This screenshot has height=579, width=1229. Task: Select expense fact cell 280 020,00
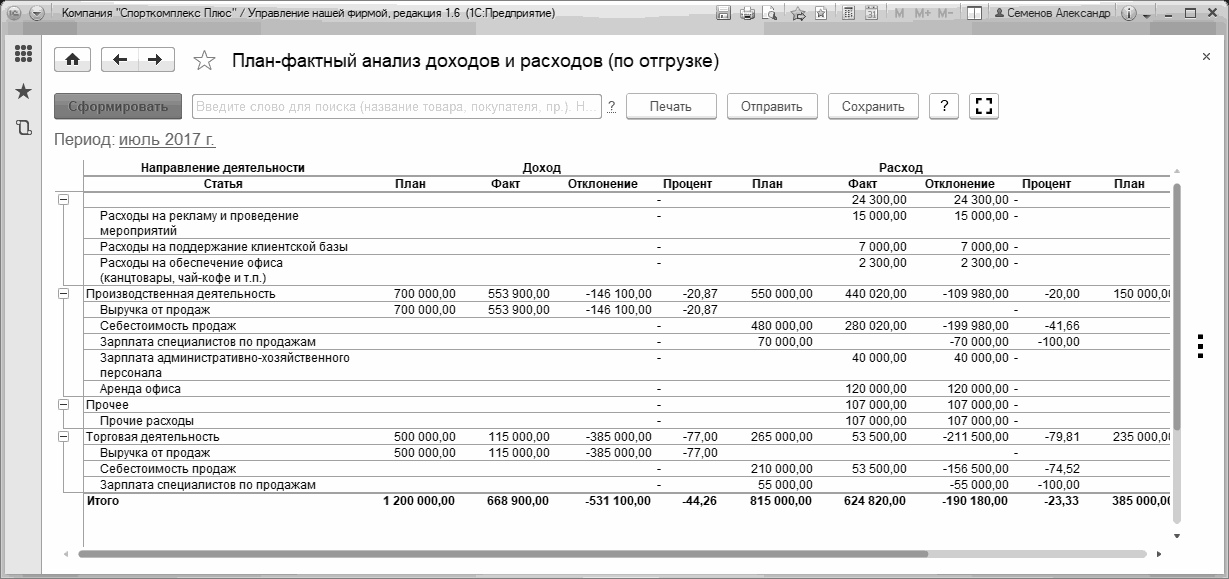(875, 326)
